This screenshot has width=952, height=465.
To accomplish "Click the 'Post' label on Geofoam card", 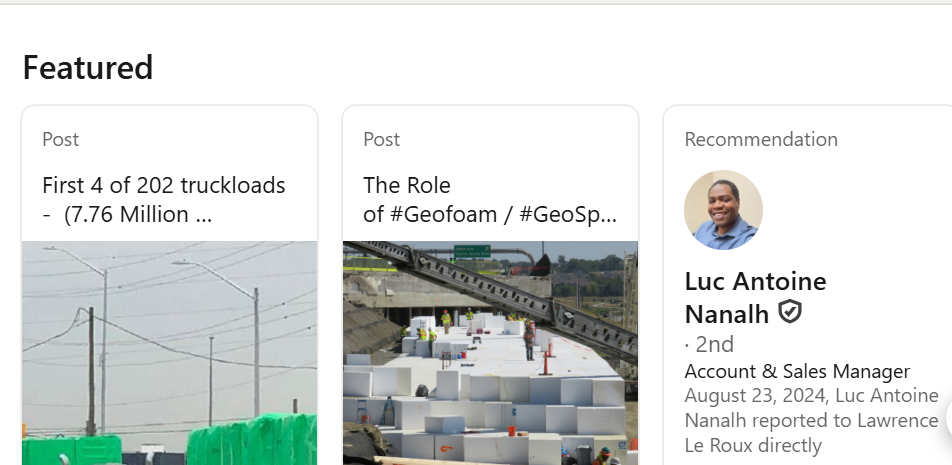I will 382,140.
